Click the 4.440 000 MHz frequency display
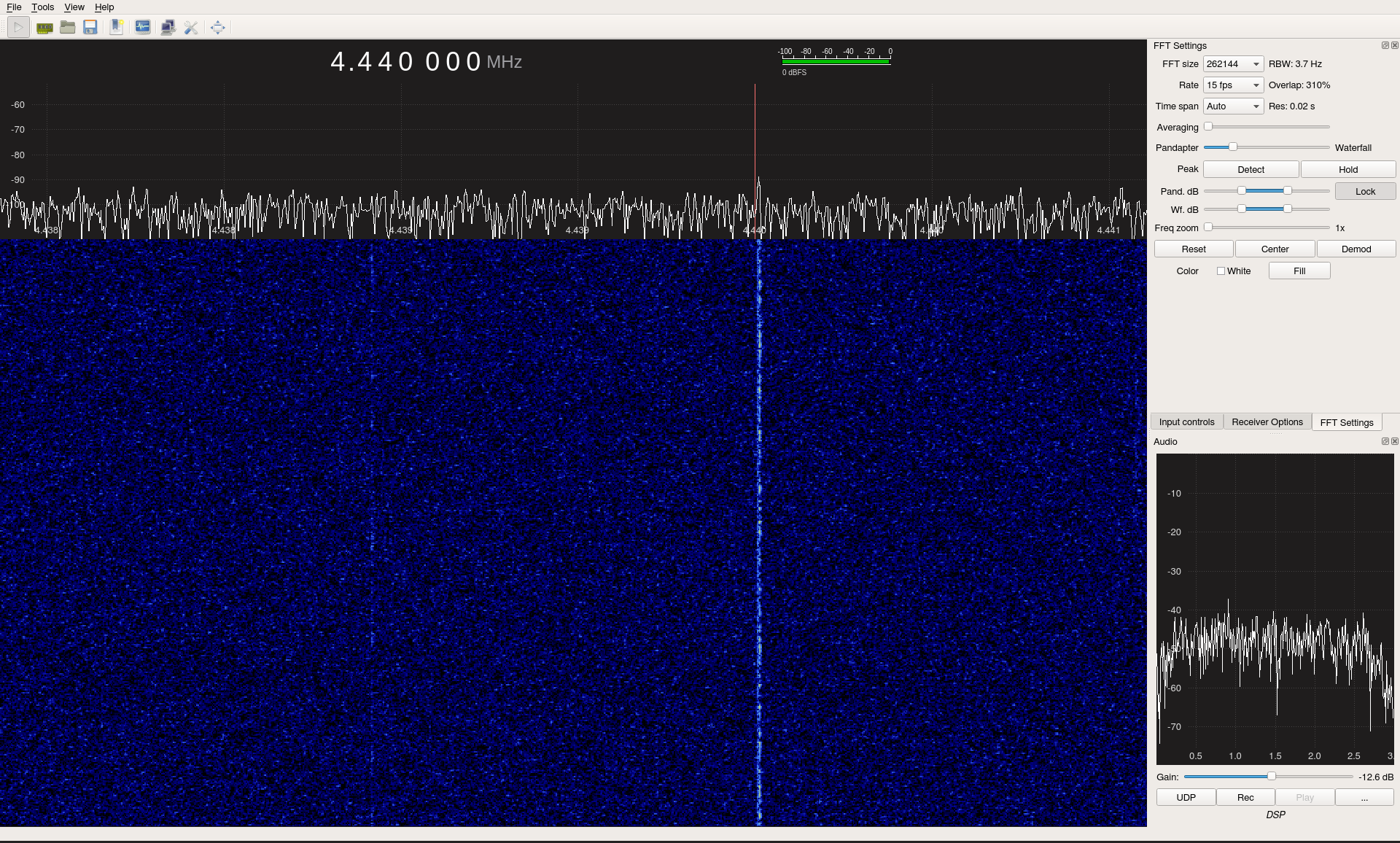Viewport: 1400px width, 843px height. coord(426,62)
